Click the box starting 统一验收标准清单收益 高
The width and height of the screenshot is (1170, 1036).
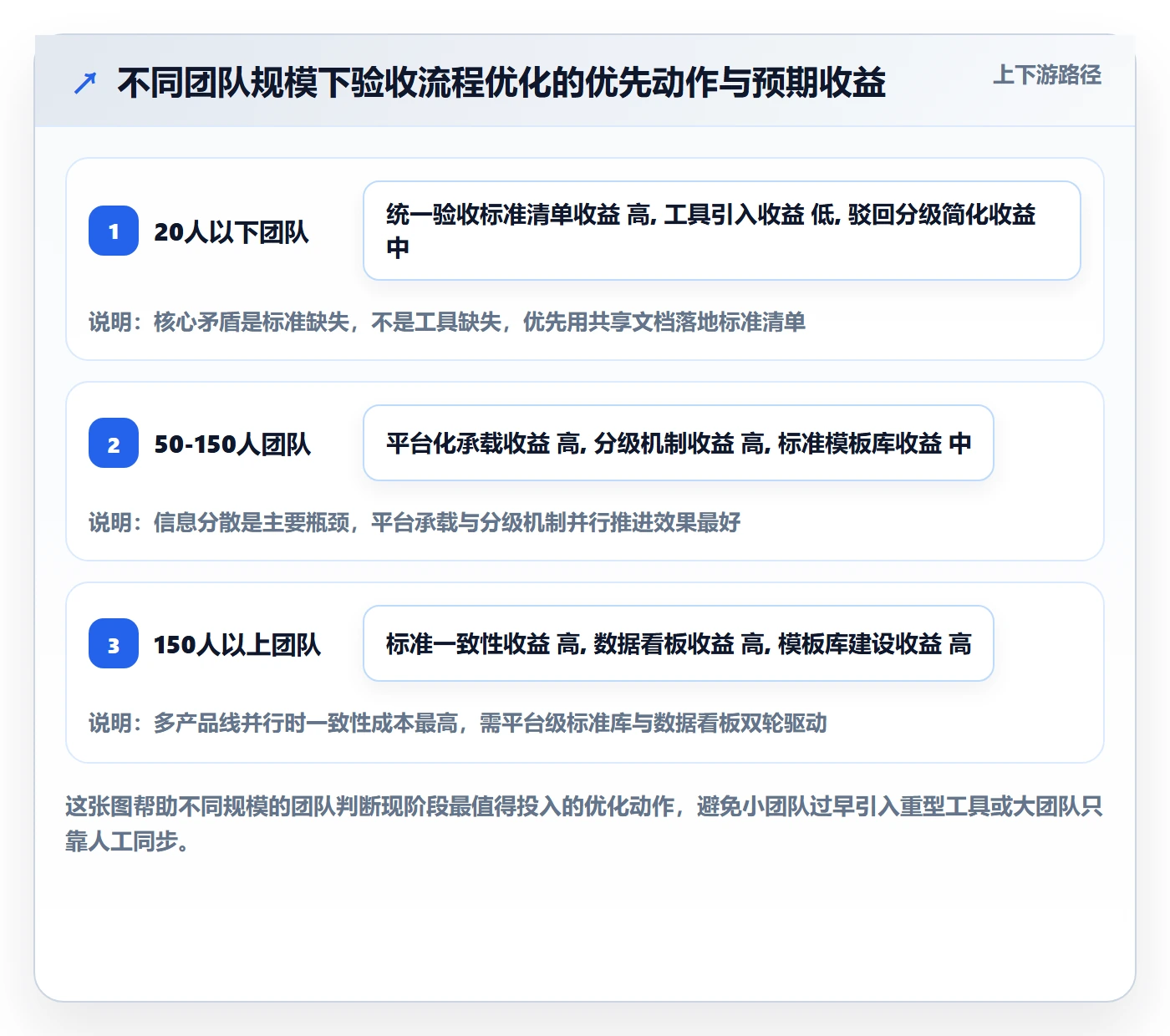tap(722, 231)
